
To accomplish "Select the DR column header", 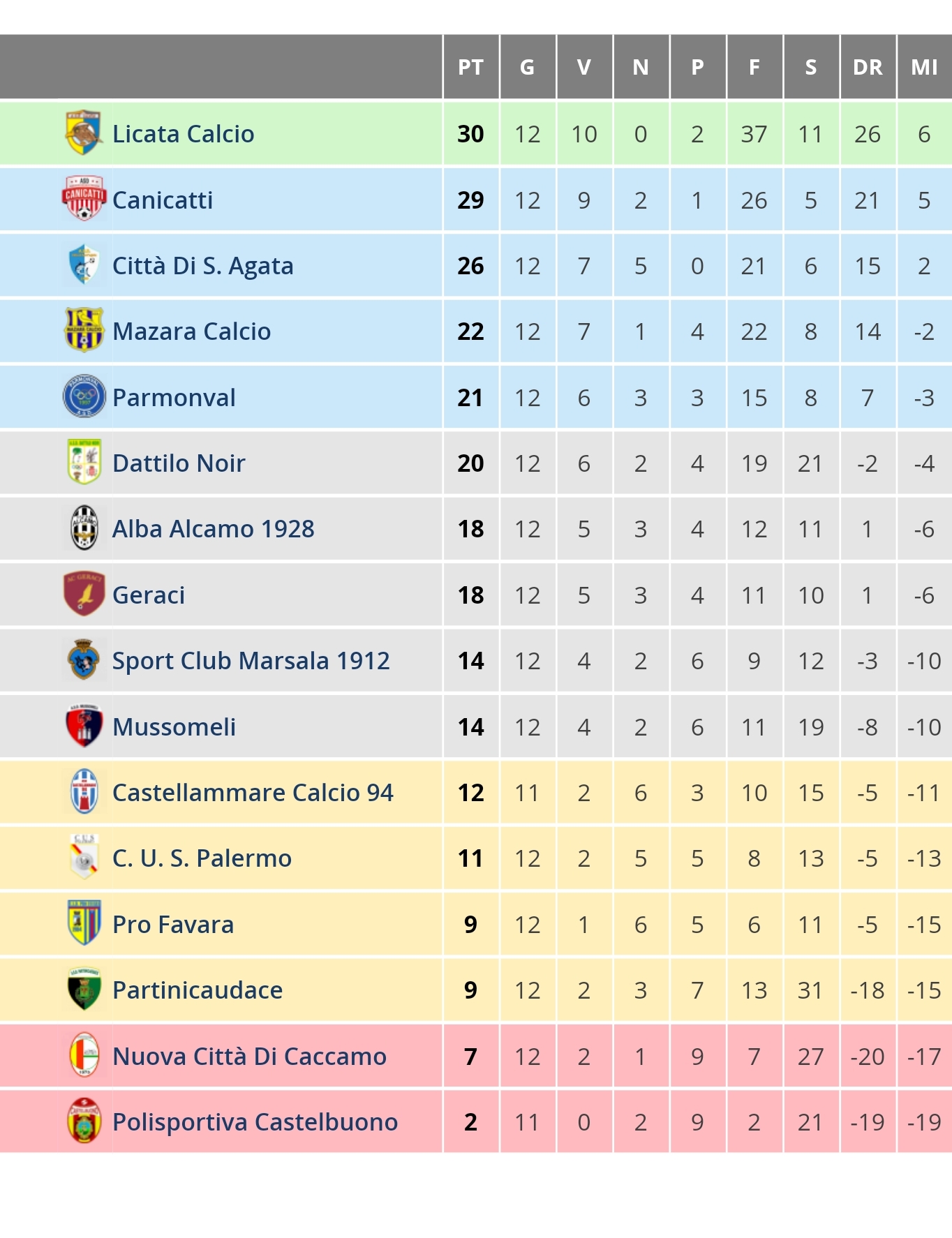I will 868,67.
